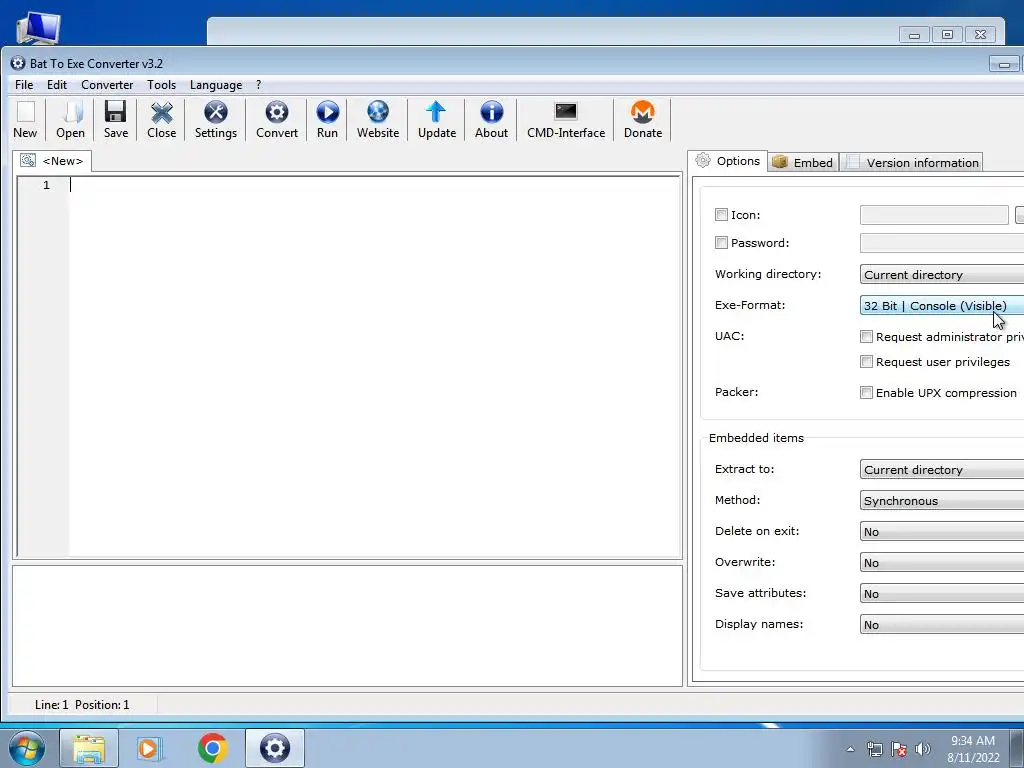Enable the Password checkbox
This screenshot has height=768, width=1024.
pyautogui.click(x=721, y=242)
